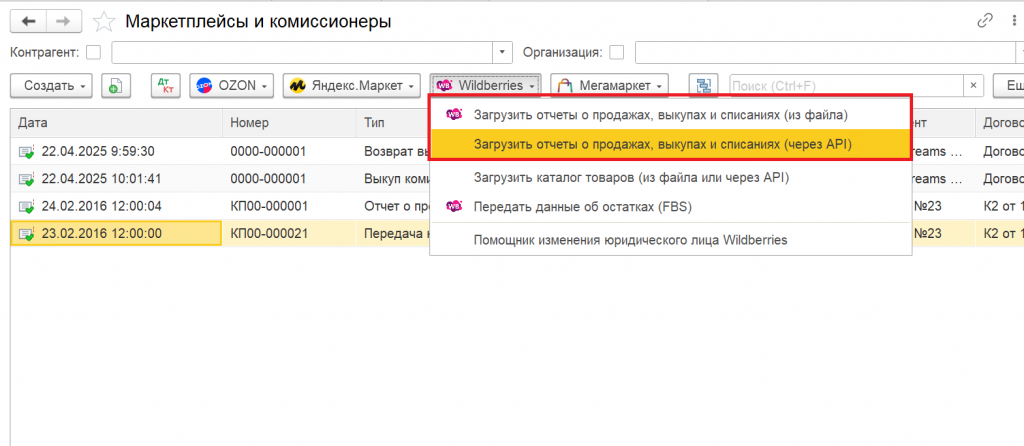Expand the Создать dropdown button

pos(52,86)
